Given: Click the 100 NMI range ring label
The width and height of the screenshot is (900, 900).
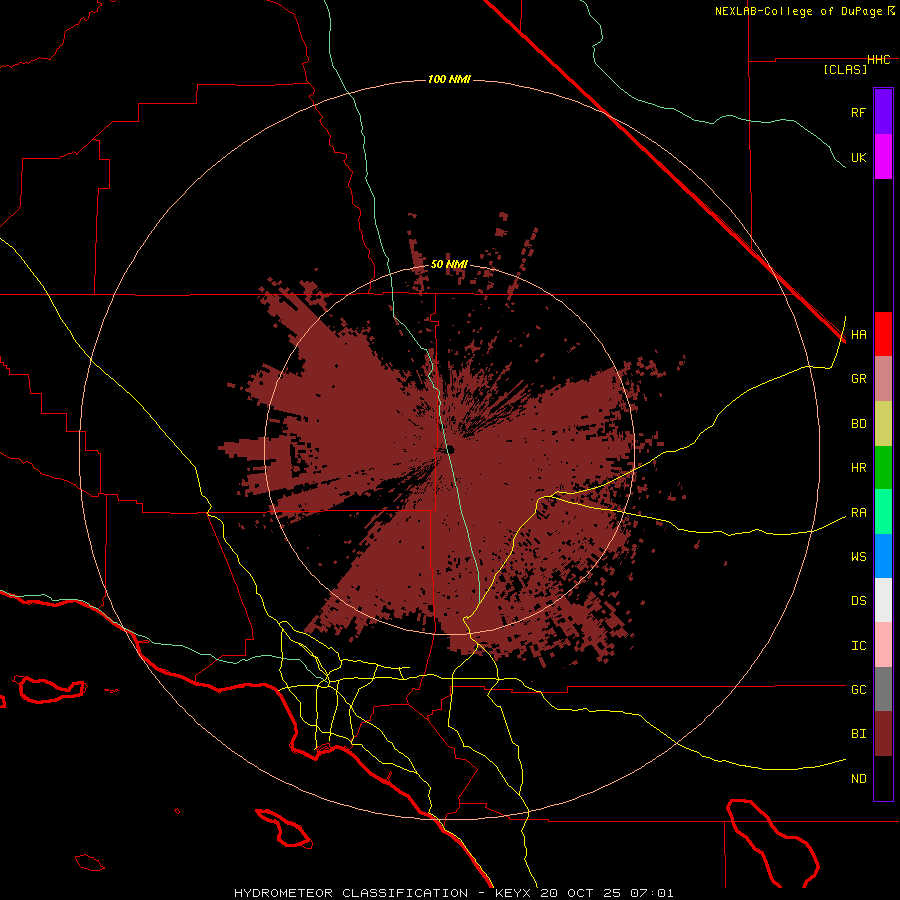Looking at the screenshot, I should point(449,79).
